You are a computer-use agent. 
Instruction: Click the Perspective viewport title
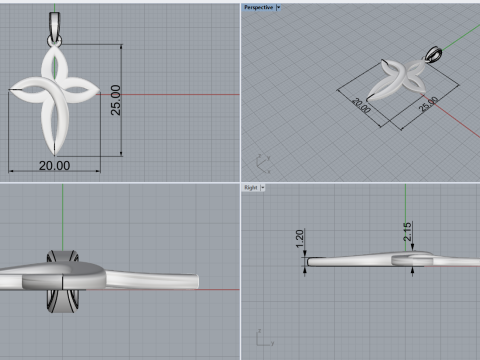coord(258,7)
